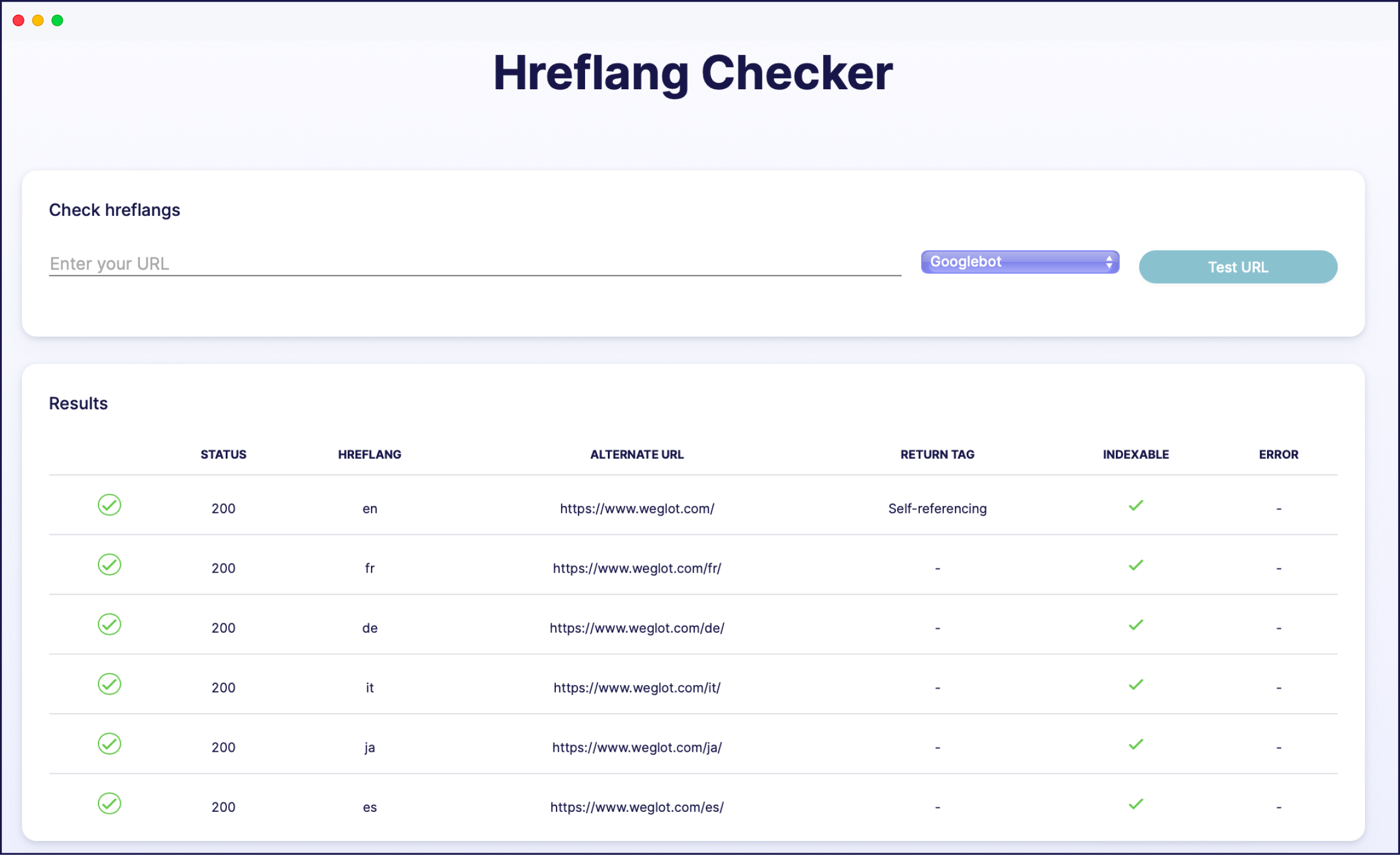Click the stepper arrows on the Googlebot selector
This screenshot has height=855, width=1400.
pos(1109,261)
